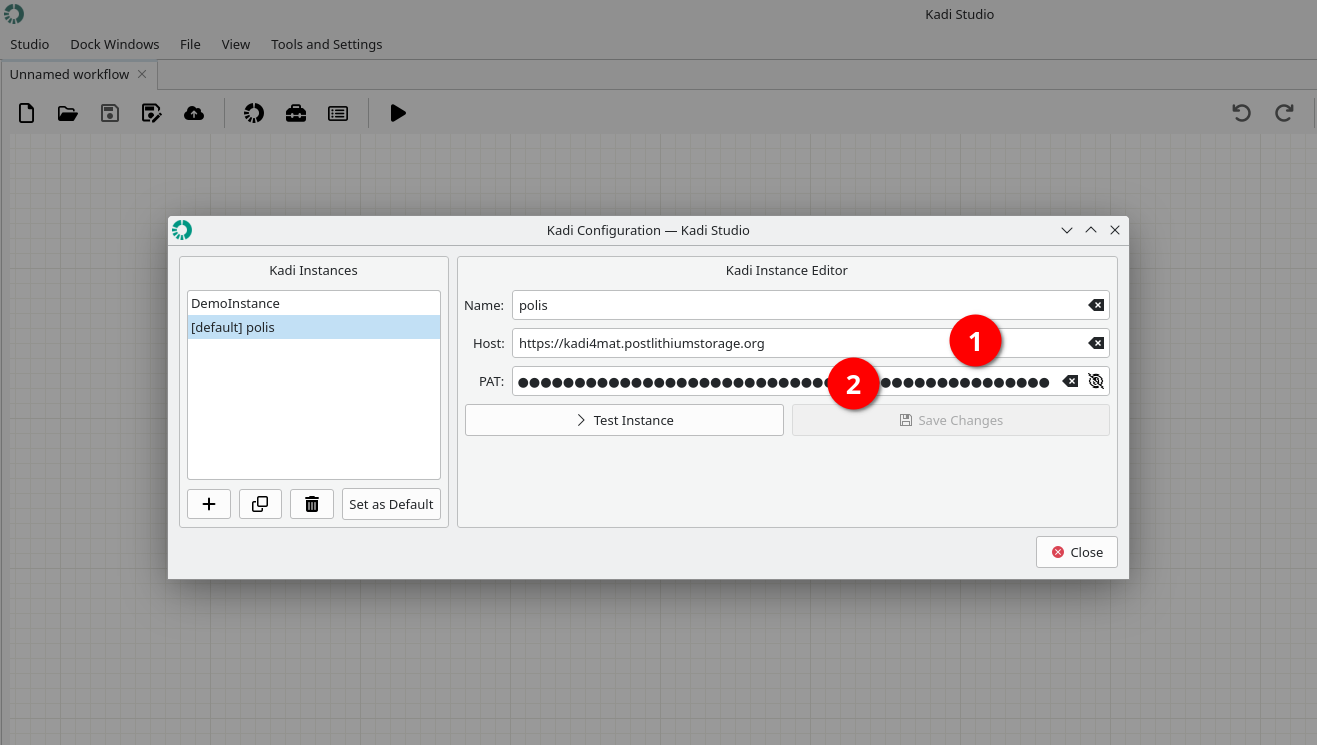Click the Save As icon with pencil
The width and height of the screenshot is (1317, 745).
(x=152, y=113)
